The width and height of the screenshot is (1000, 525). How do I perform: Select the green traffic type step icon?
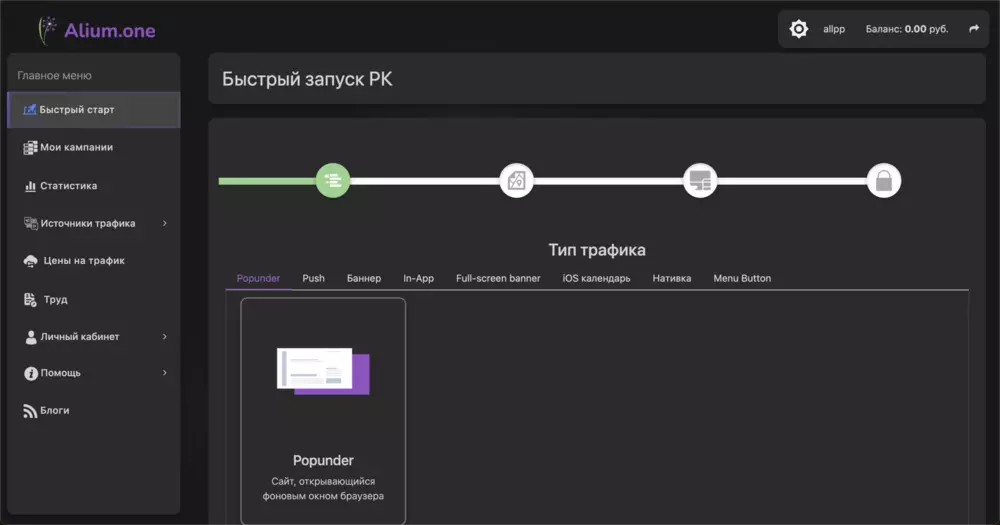click(x=333, y=181)
